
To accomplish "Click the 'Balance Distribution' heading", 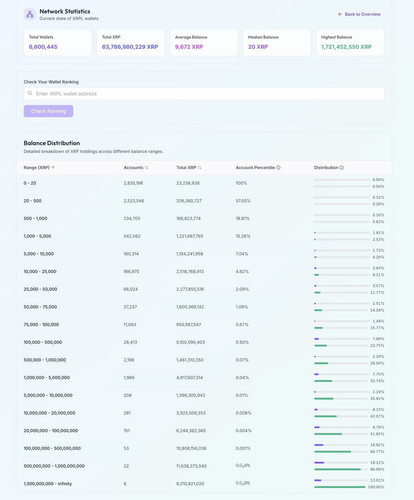I will 52,143.
